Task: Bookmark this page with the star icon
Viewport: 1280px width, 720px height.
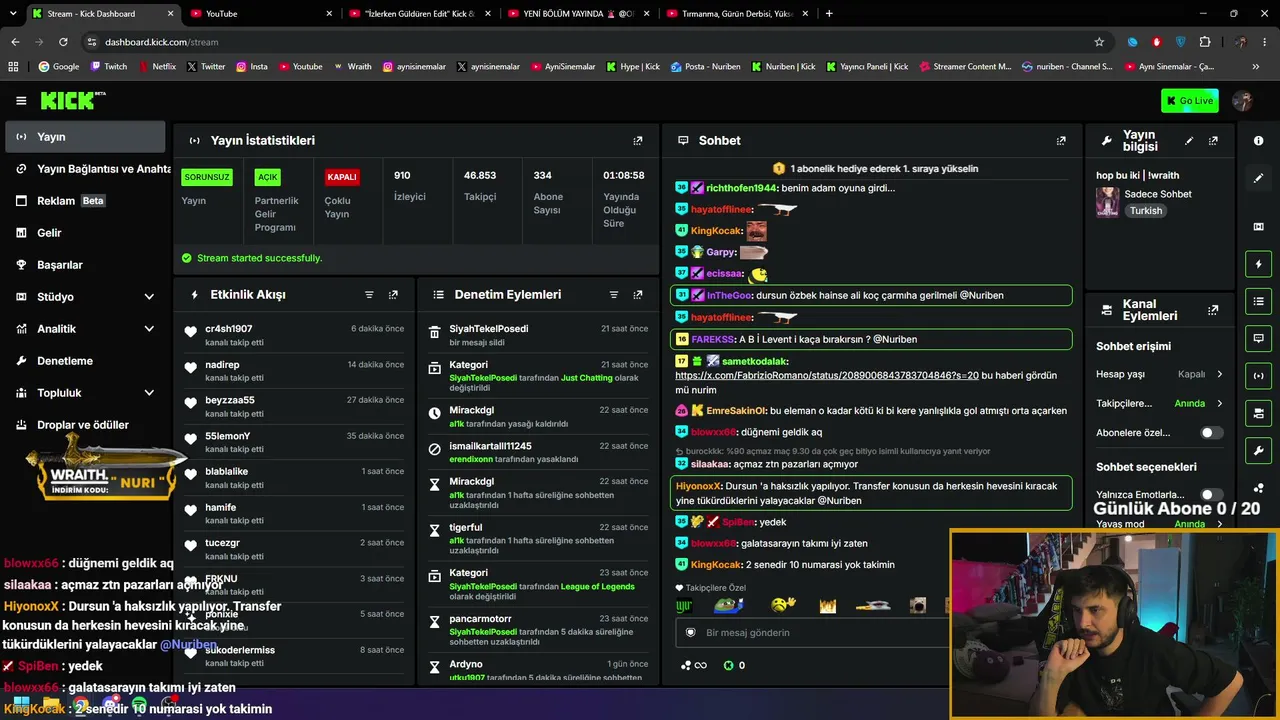Action: [x=1099, y=42]
